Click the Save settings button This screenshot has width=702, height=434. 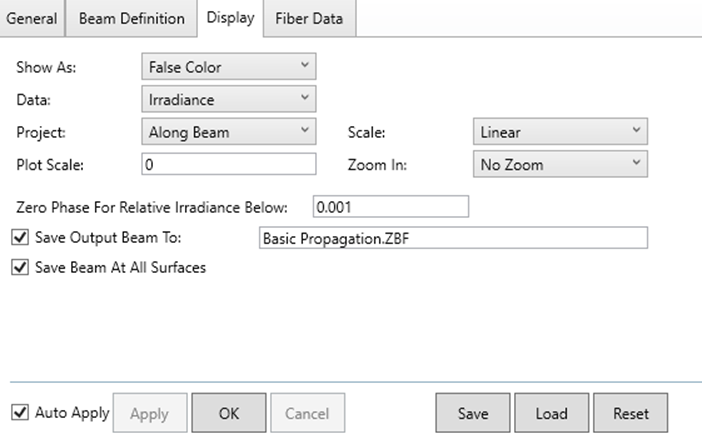[472, 413]
